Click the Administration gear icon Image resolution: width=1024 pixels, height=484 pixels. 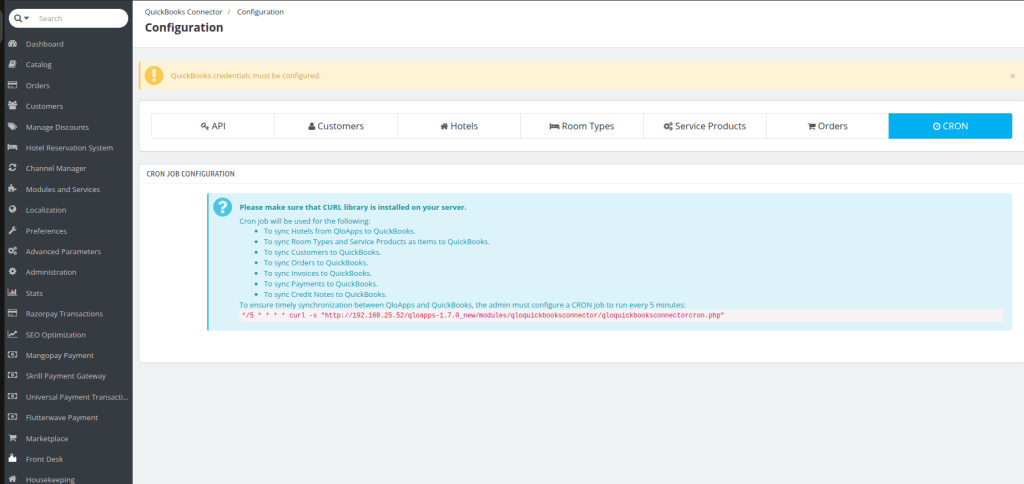12,272
